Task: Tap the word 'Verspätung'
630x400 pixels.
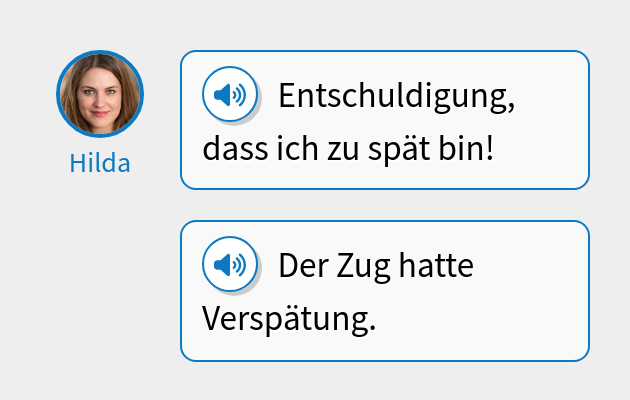Action: click(284, 320)
